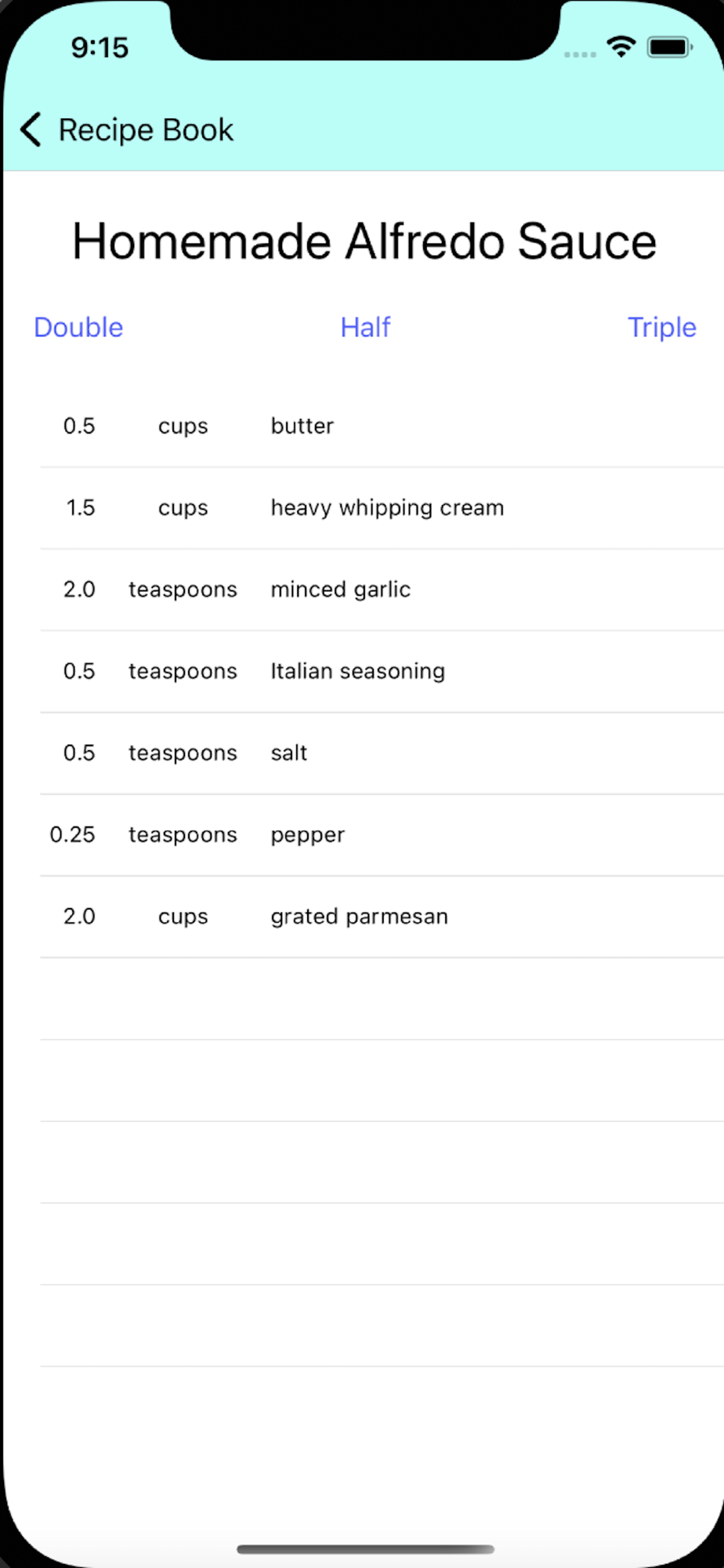Tap the minced garlic ingredient
The height and width of the screenshot is (1568, 724).
(340, 590)
